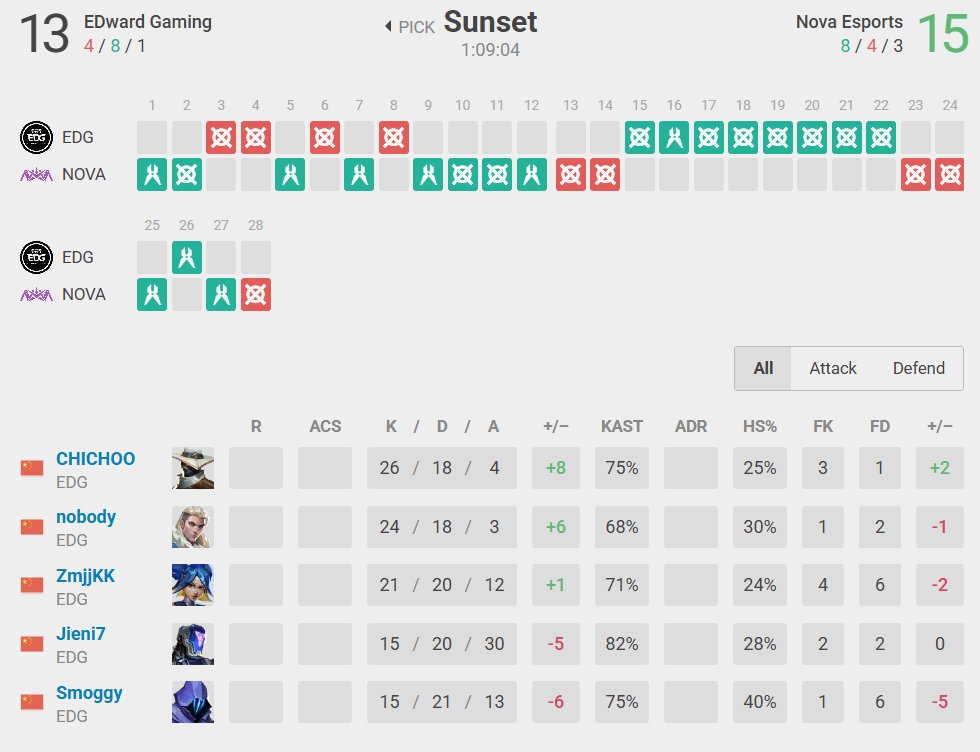Image resolution: width=980 pixels, height=752 pixels.
Task: Click round number 28 label
Action: coord(256,225)
